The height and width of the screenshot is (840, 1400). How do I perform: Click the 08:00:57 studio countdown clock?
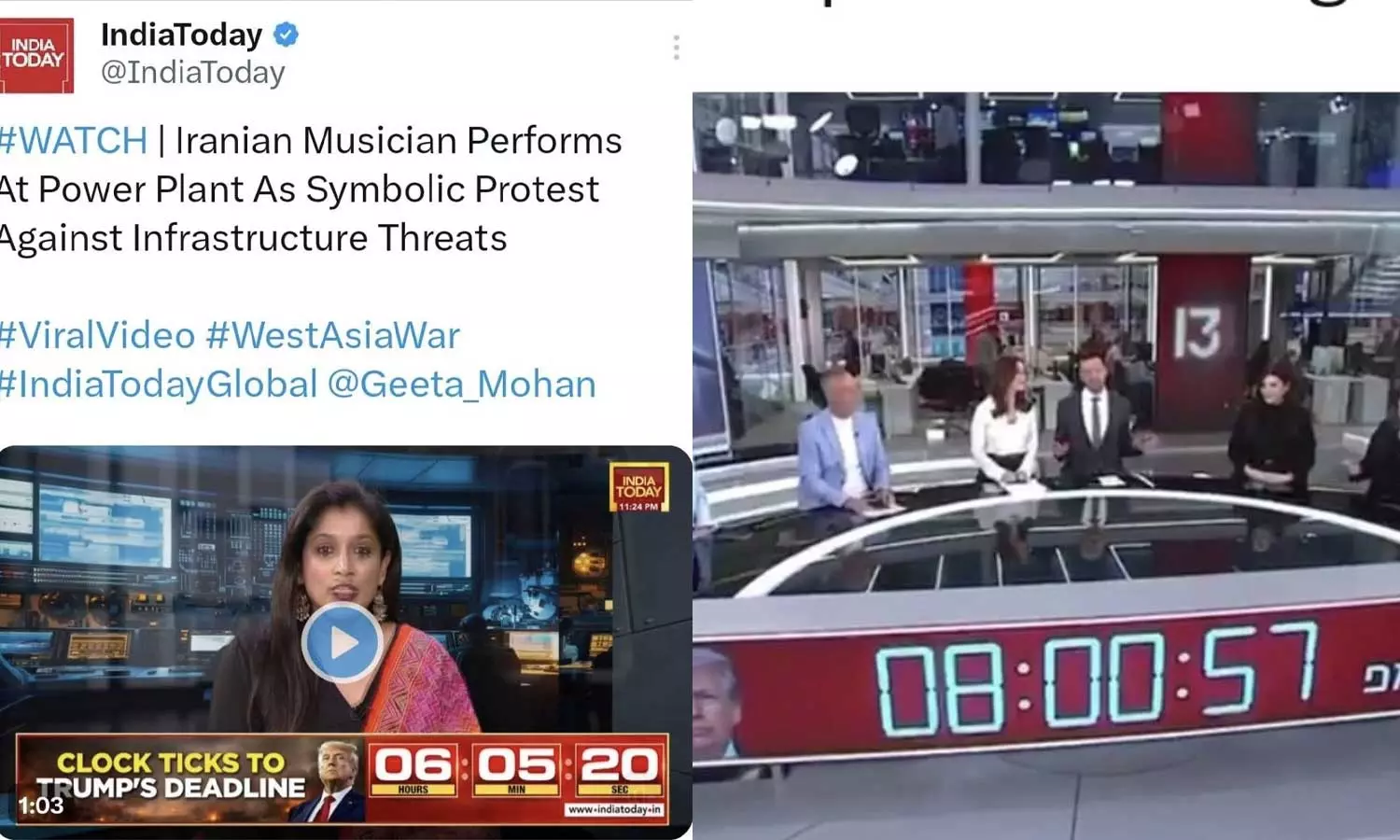point(1098,683)
